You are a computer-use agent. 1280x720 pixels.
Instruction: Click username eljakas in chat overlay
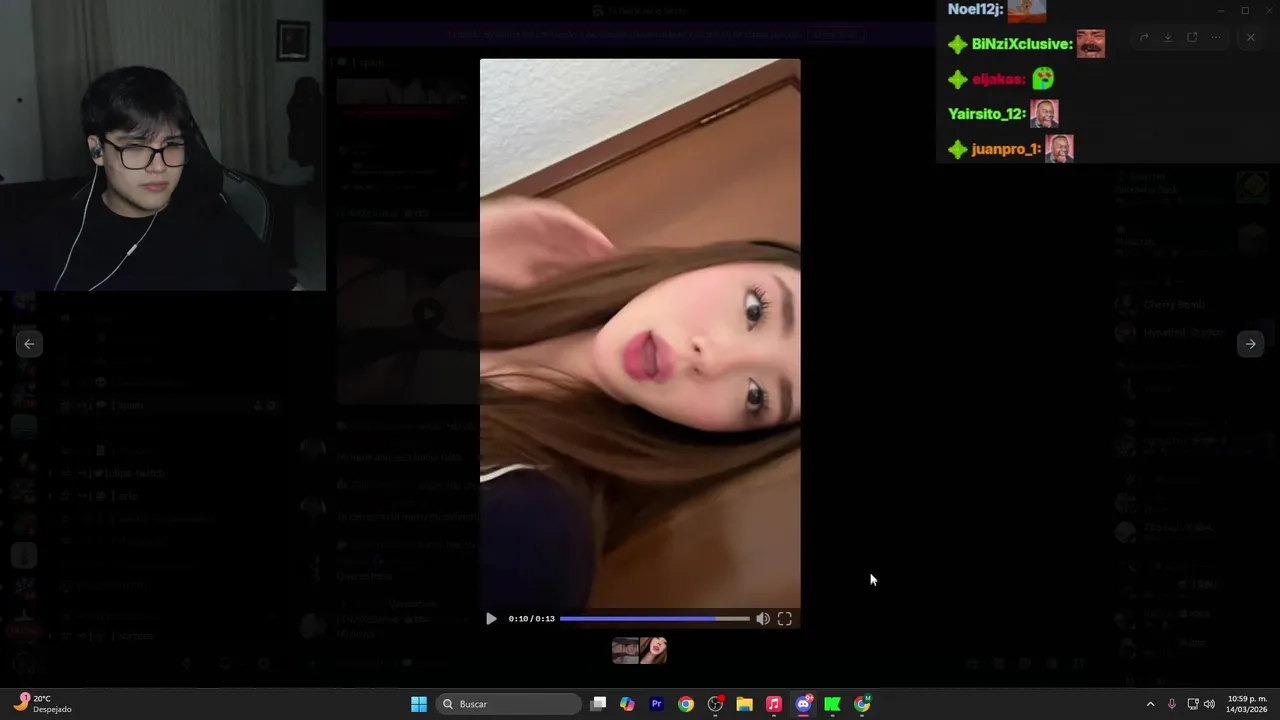point(997,79)
